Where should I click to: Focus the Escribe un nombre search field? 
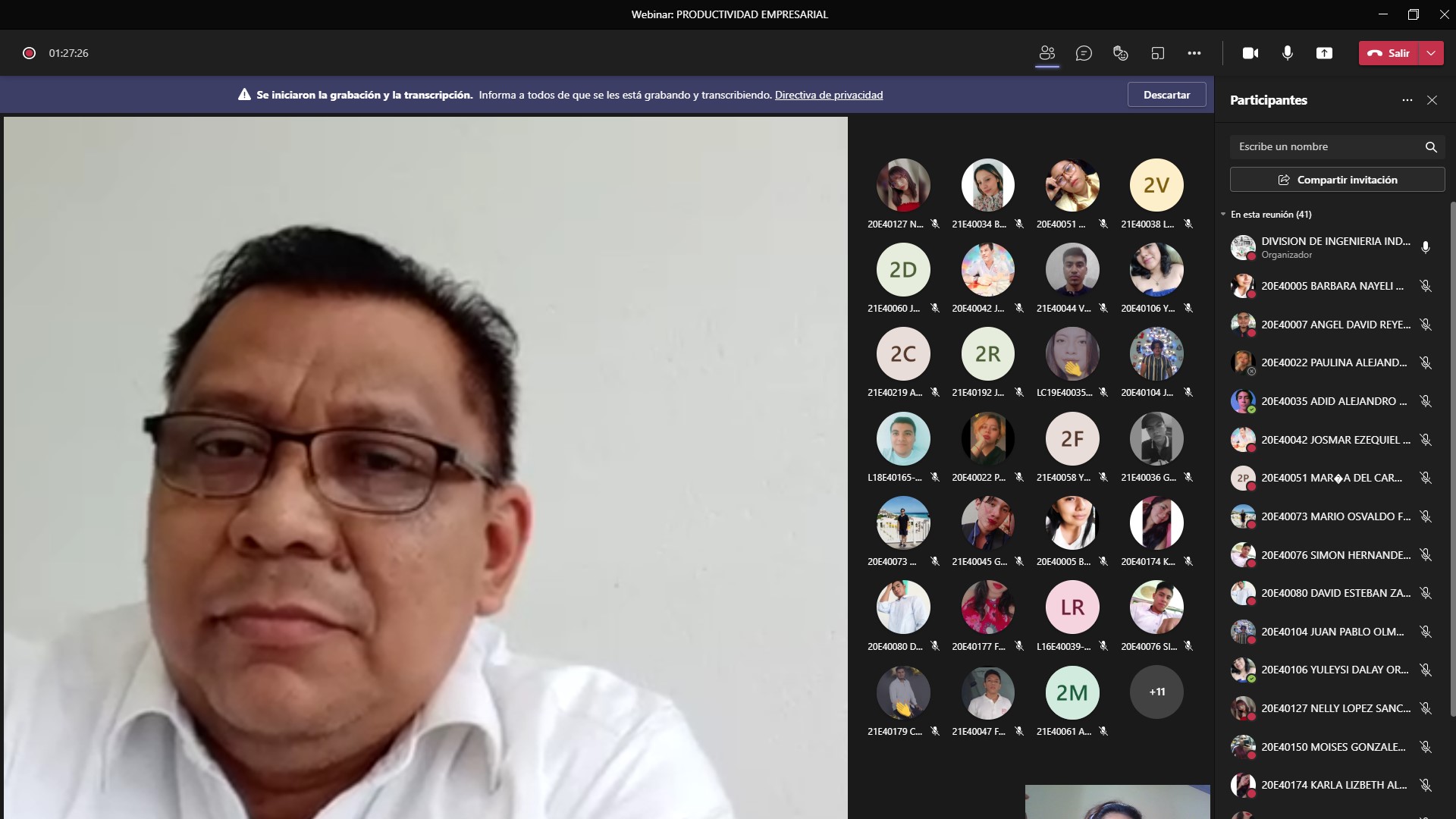tap(1327, 146)
